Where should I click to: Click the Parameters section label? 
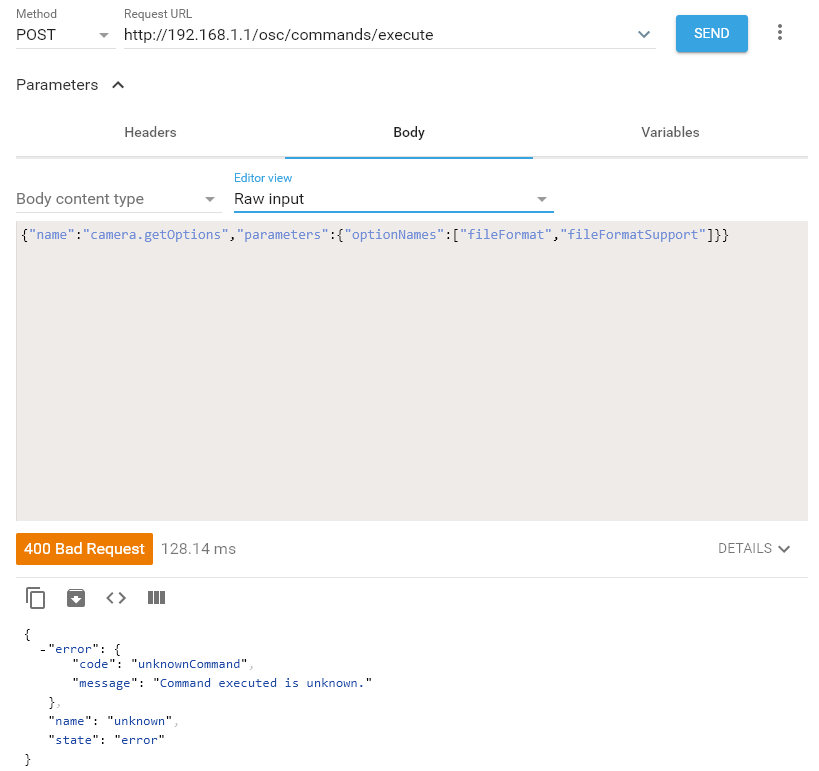click(57, 85)
